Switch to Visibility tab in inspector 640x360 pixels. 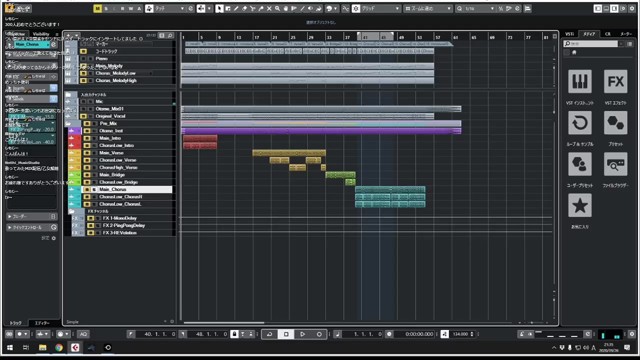tap(41, 34)
